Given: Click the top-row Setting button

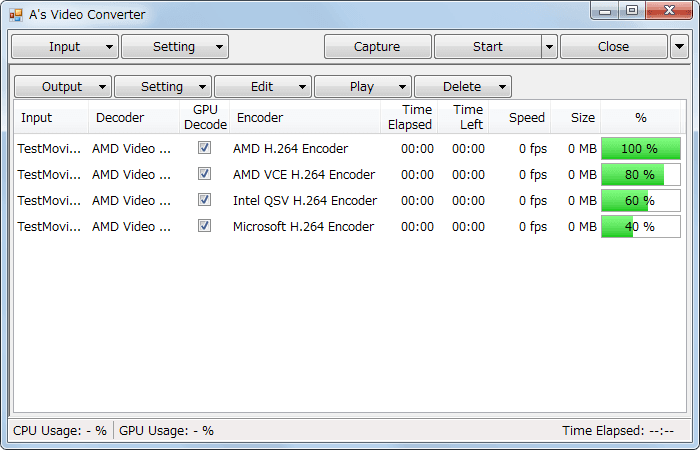Looking at the screenshot, I should 174,47.
